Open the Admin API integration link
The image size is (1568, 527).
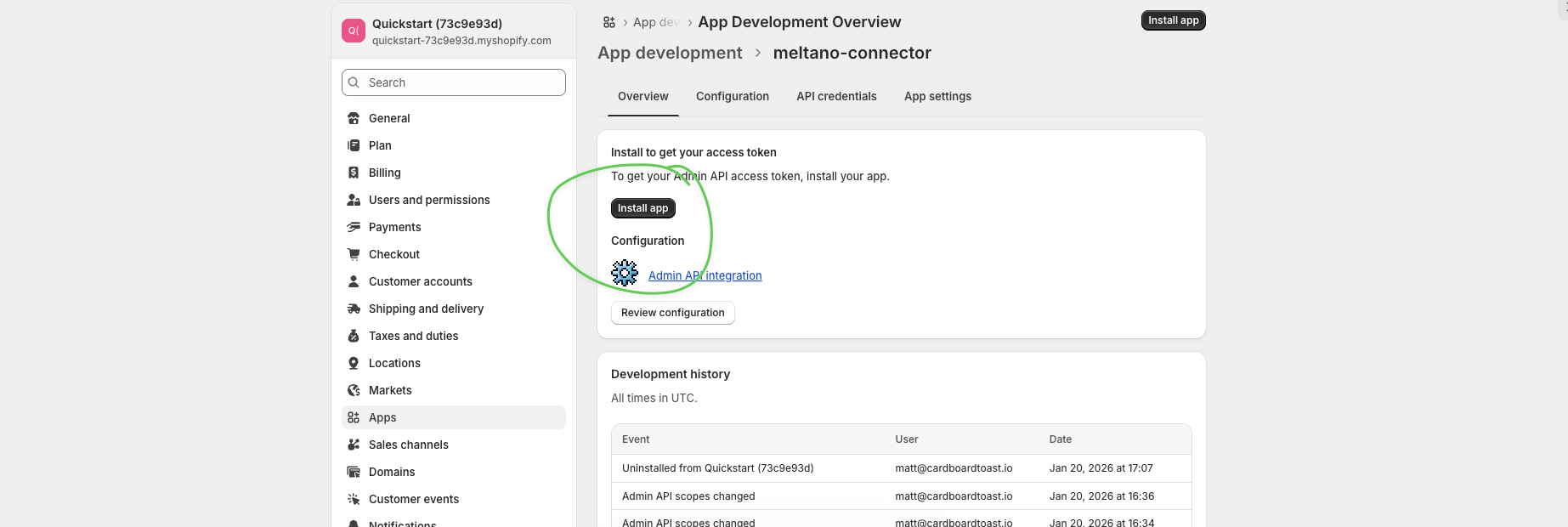[705, 275]
